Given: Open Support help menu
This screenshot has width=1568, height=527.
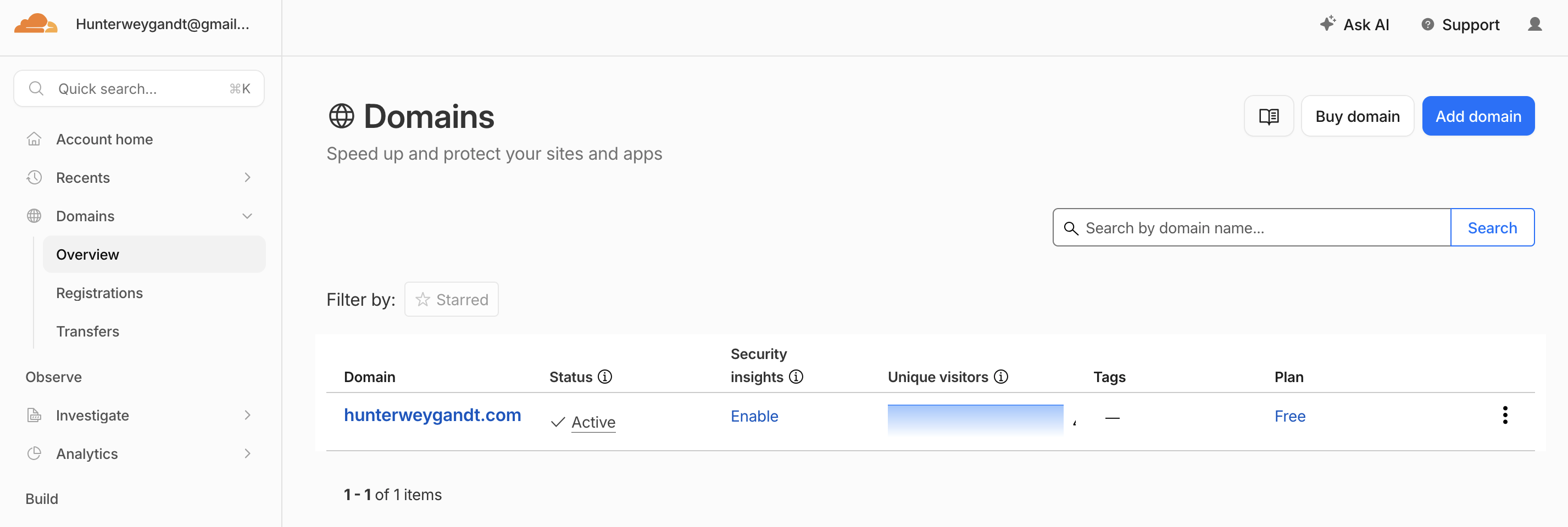Looking at the screenshot, I should point(1460,24).
